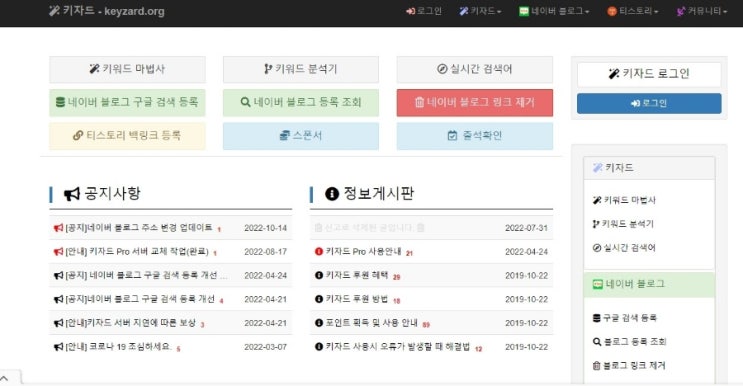Click the compass icon in 실시간 검색어 button
This screenshot has height=386, width=743.
tap(442, 69)
